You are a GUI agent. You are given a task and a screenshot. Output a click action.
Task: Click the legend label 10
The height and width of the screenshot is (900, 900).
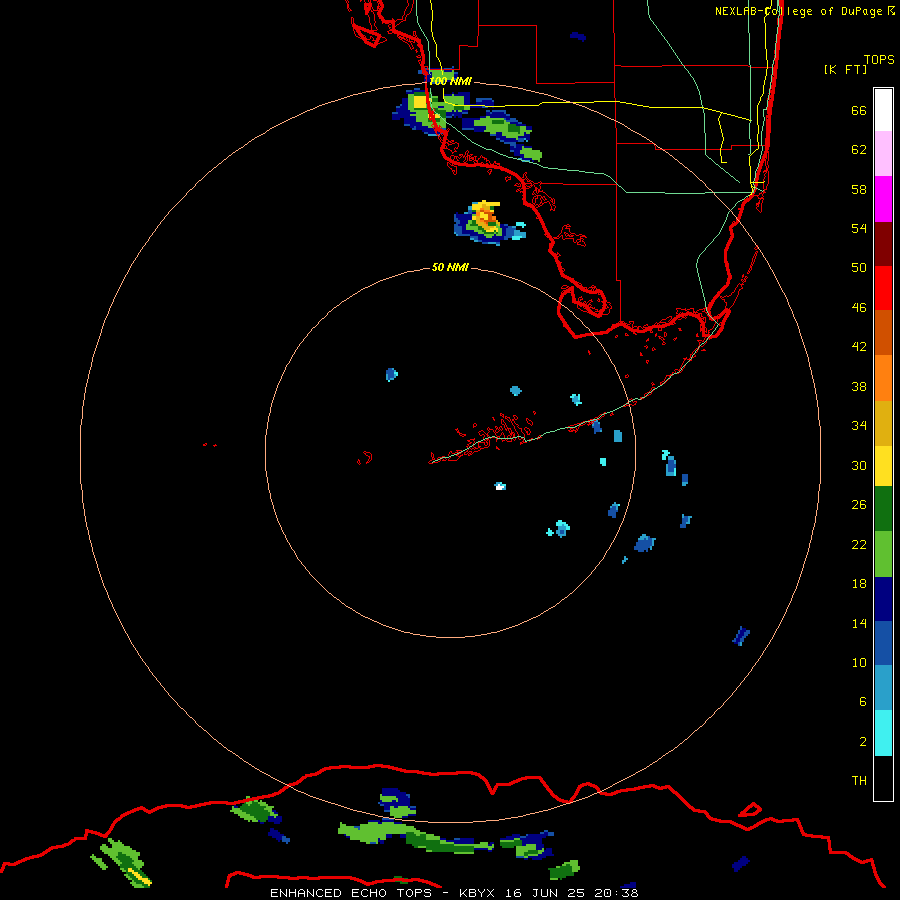tap(859, 662)
